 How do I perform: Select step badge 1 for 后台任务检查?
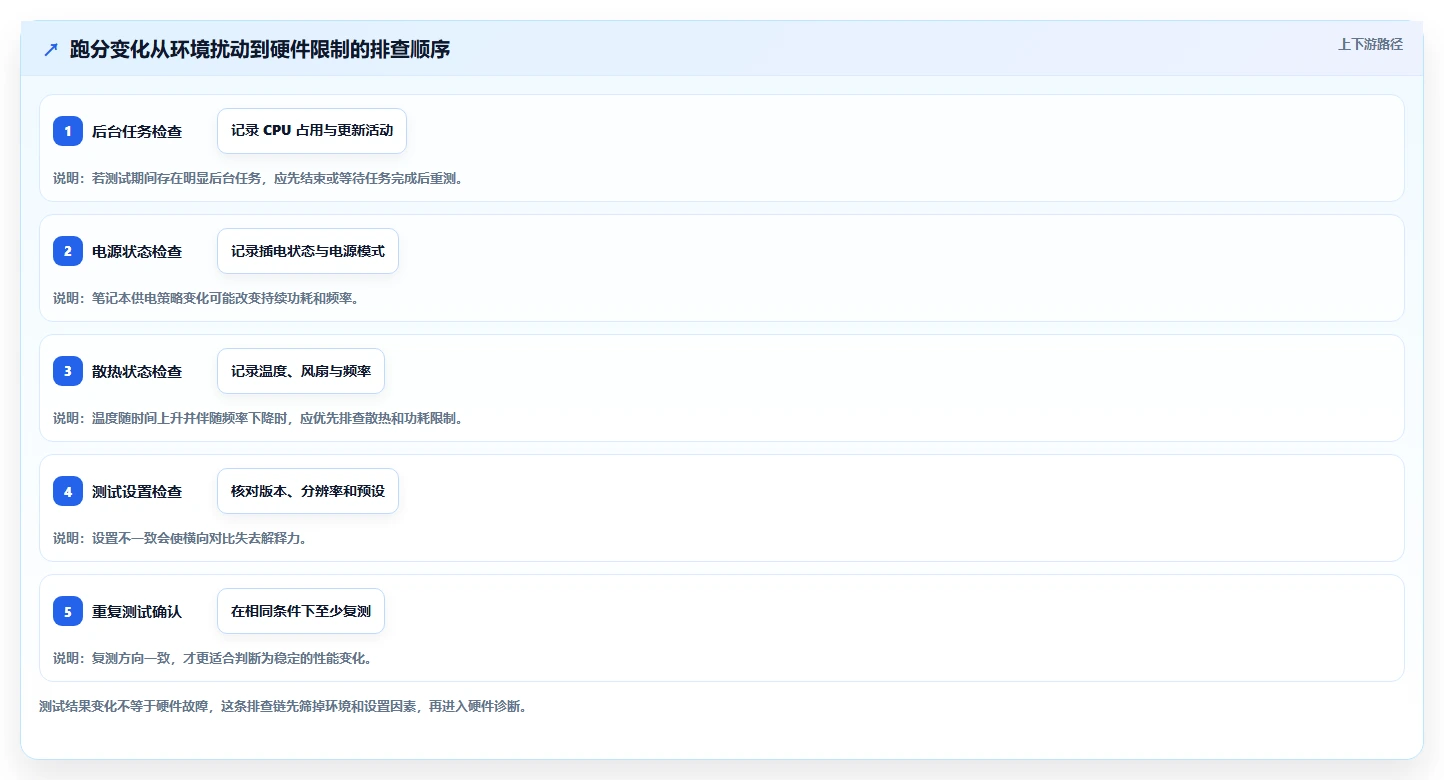pos(68,131)
